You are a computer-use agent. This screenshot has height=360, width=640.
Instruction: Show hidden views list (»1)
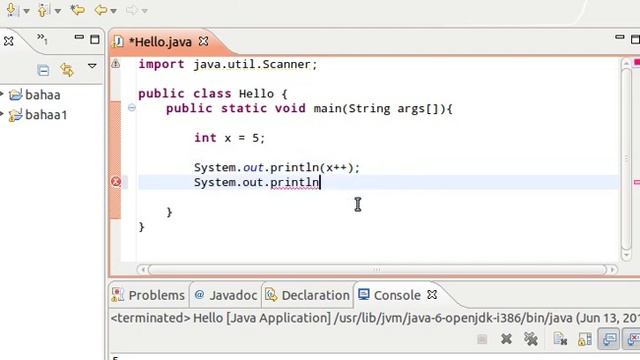tap(42, 40)
